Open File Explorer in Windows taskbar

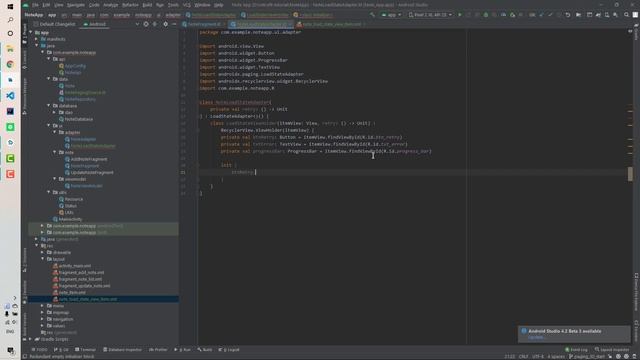[x=10, y=49]
